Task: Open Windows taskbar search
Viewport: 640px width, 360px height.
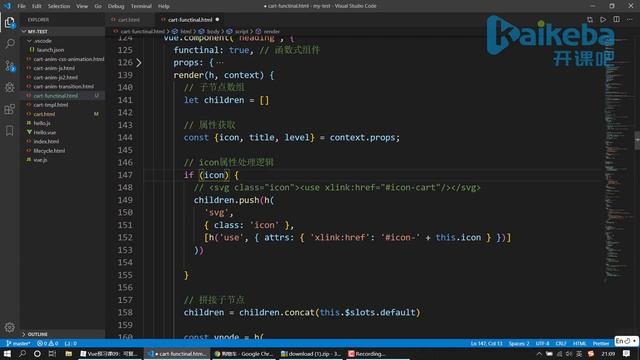Action: (22, 354)
